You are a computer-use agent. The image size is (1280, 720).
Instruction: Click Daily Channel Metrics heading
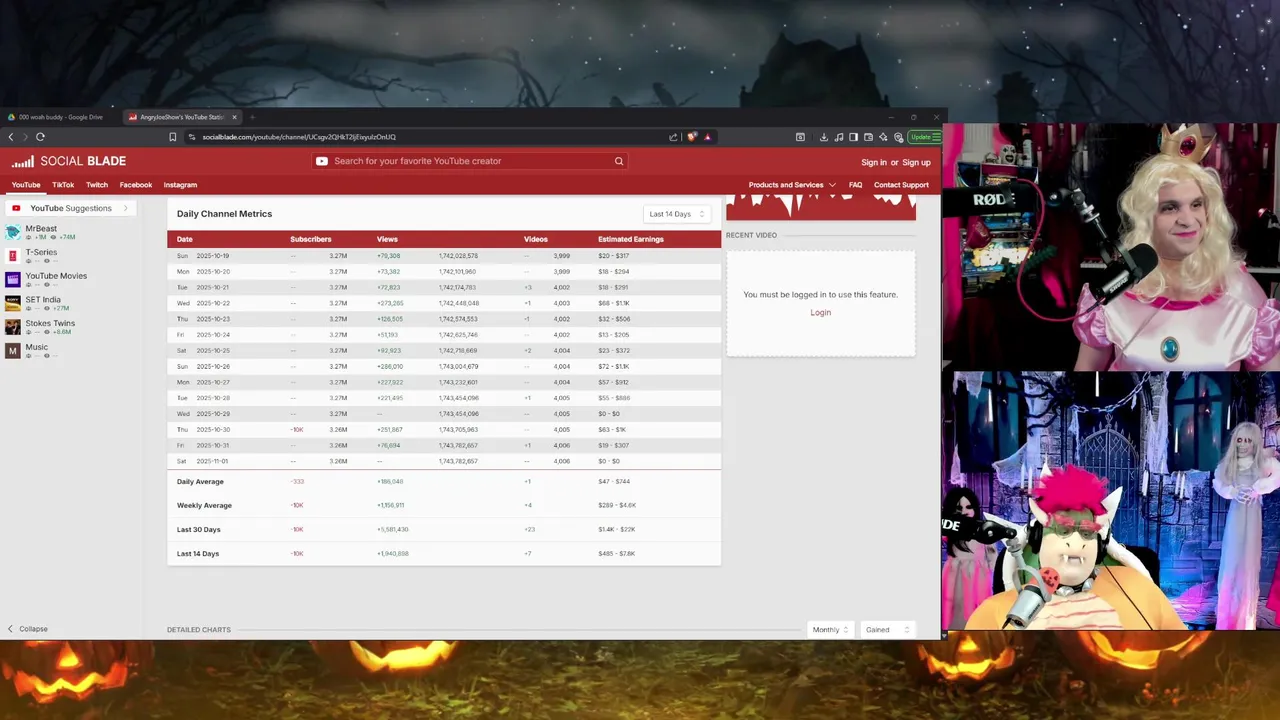pyautogui.click(x=224, y=214)
